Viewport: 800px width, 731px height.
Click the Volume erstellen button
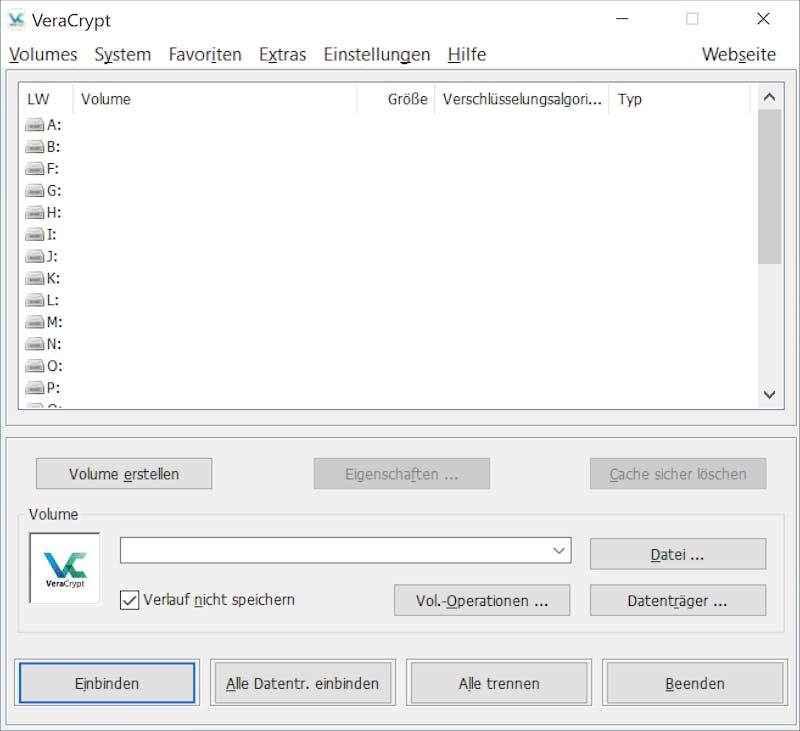(124, 474)
